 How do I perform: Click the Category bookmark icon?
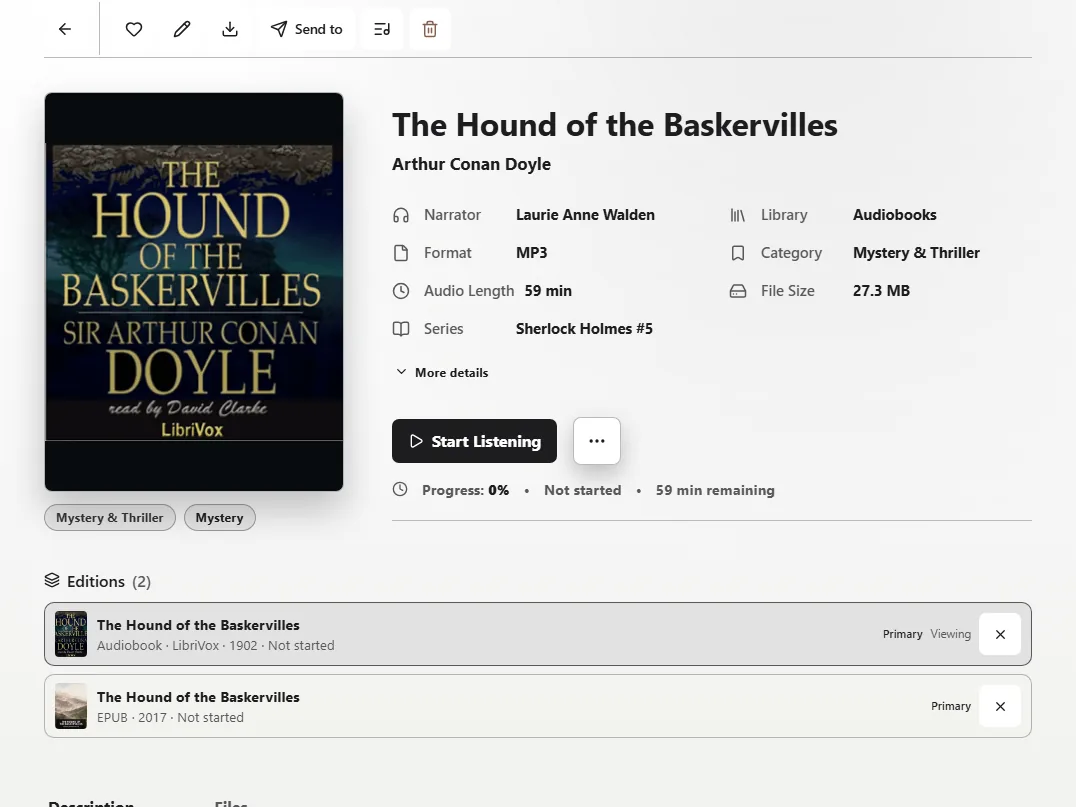coord(738,253)
